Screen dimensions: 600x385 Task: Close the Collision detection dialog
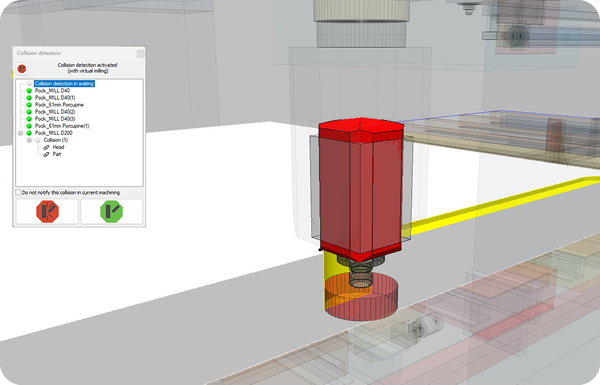[140, 53]
